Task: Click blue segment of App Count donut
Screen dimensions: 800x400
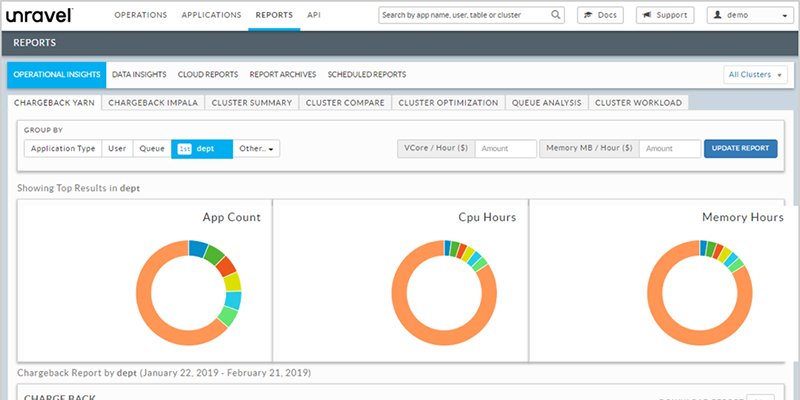Action: [197, 248]
